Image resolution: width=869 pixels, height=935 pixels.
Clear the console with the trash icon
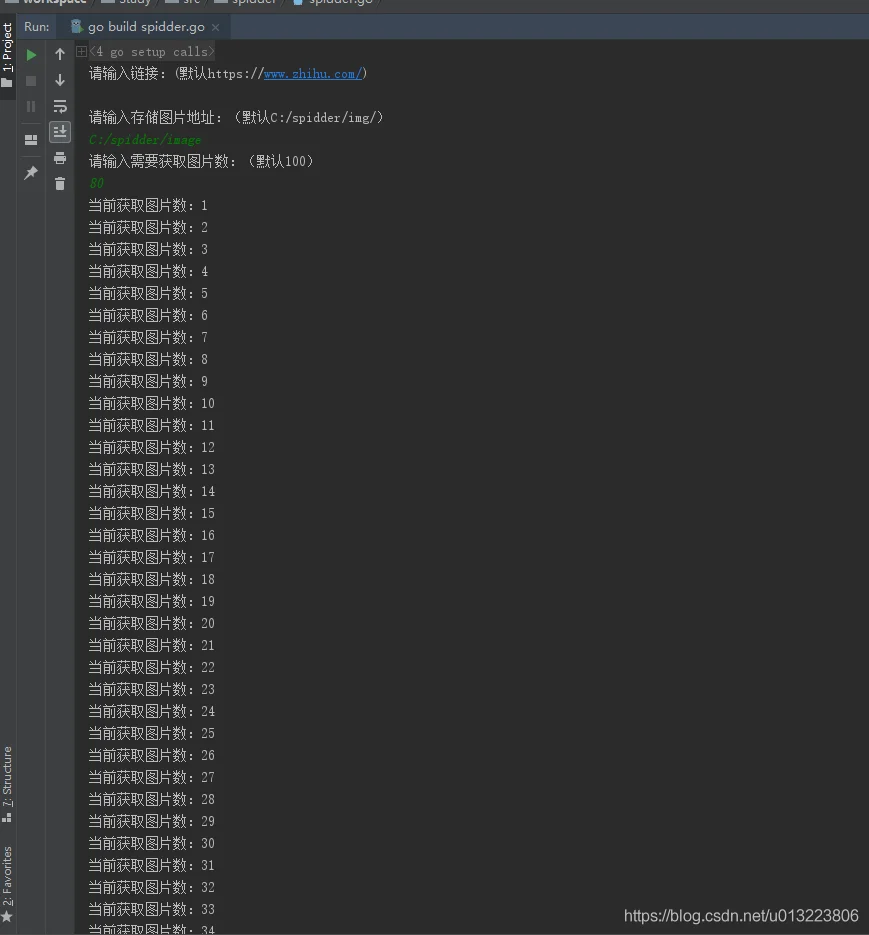coord(60,184)
